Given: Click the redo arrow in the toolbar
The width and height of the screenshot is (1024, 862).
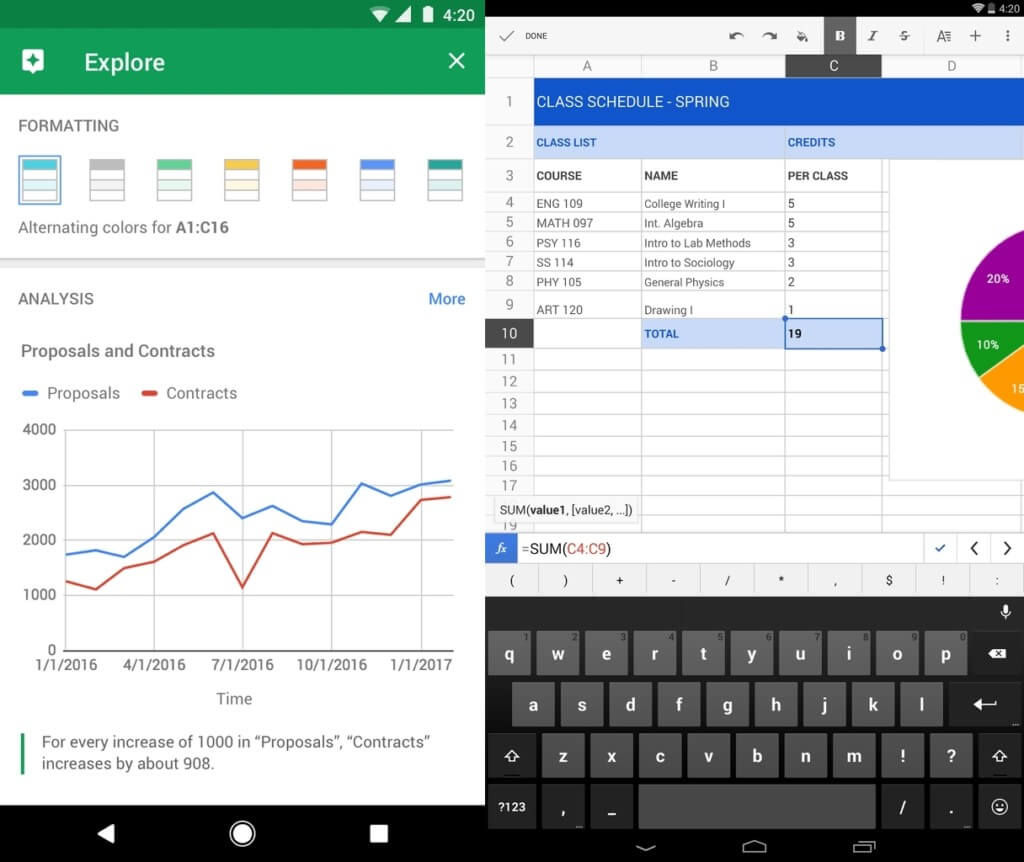Looking at the screenshot, I should click(769, 36).
